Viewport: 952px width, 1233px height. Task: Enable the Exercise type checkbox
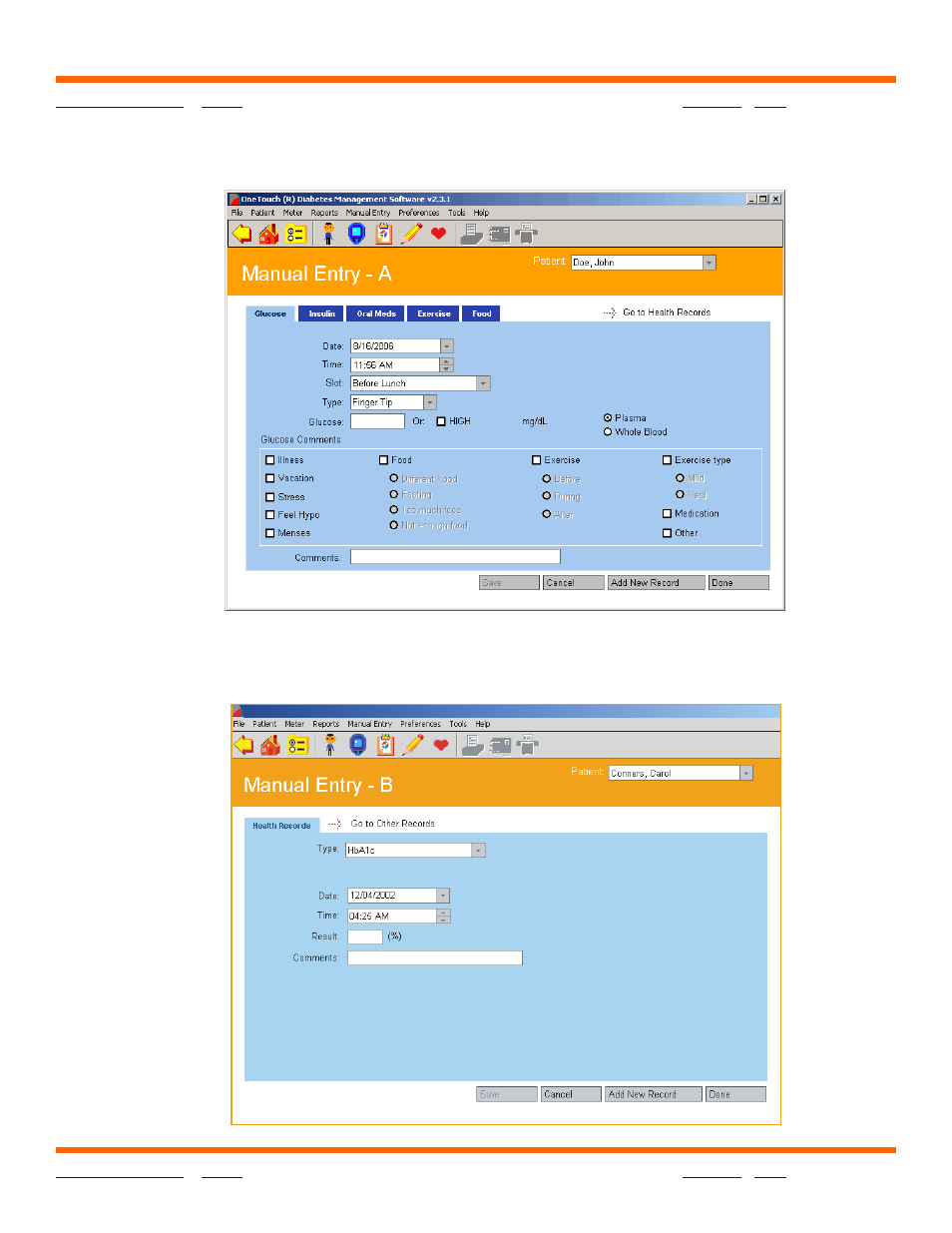tap(667, 460)
